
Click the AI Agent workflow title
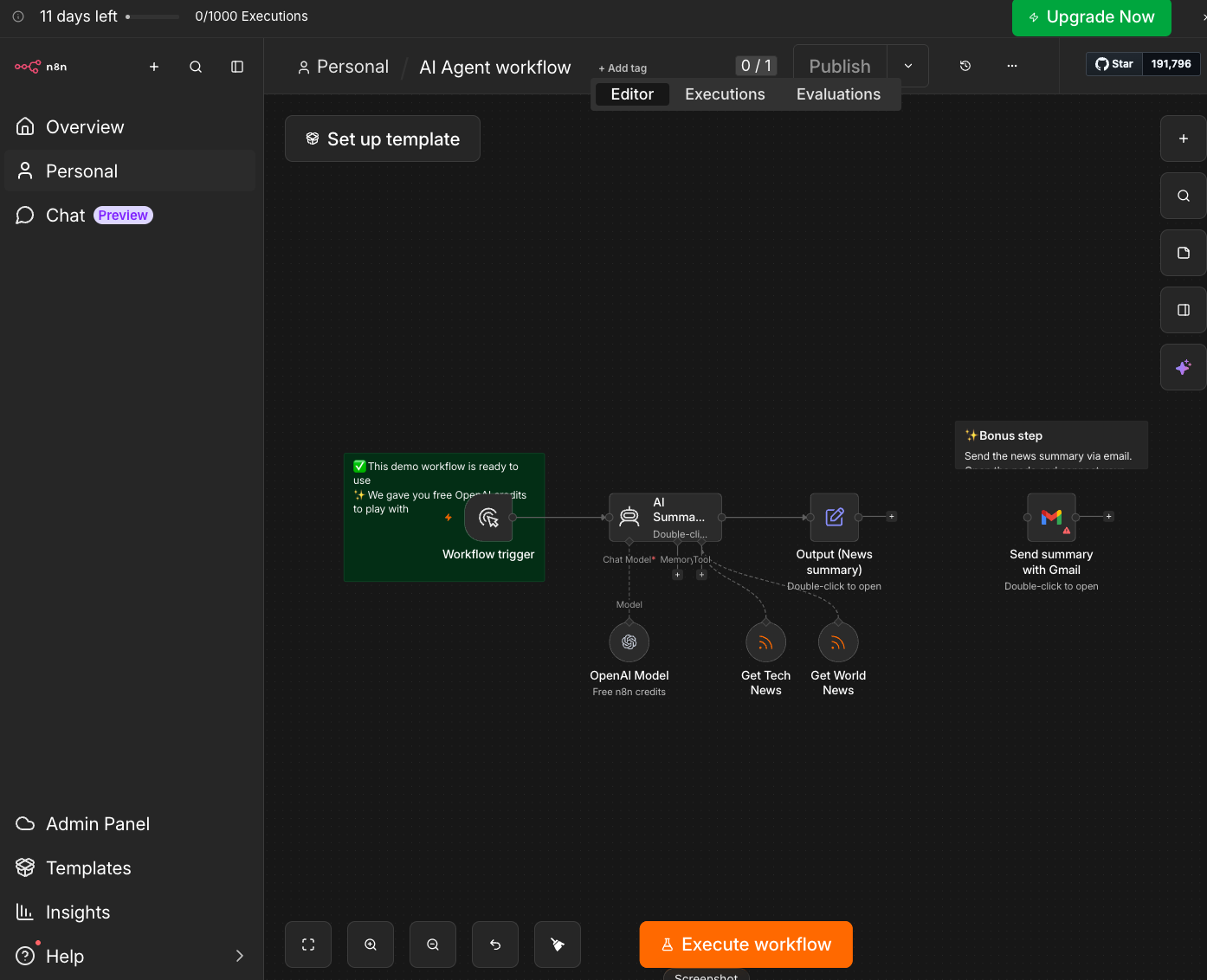pos(495,68)
